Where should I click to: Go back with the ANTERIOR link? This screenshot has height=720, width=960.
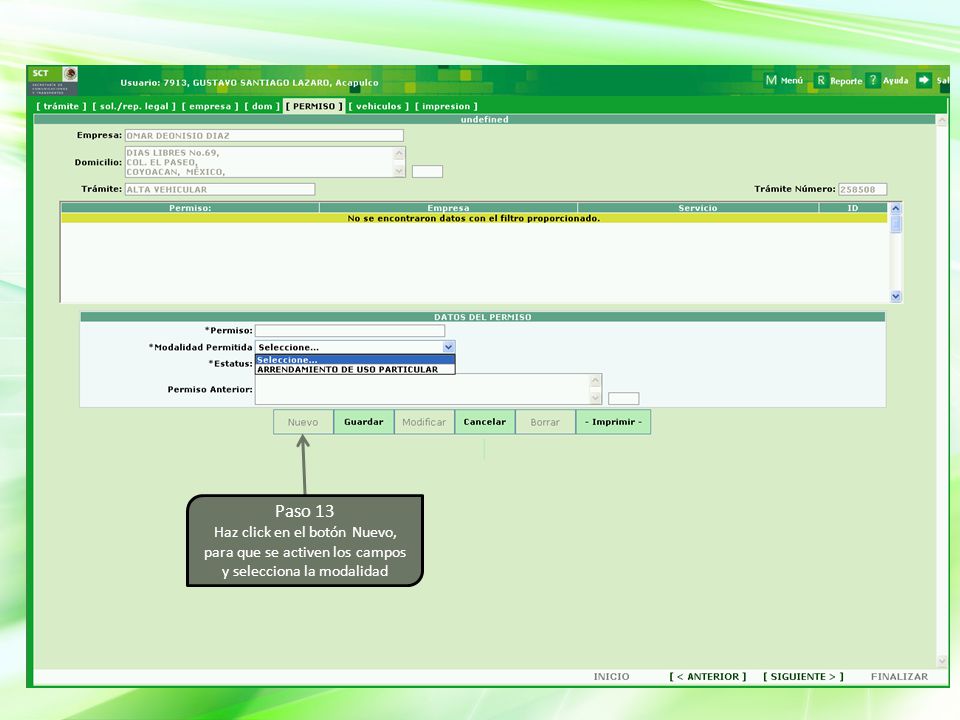pos(708,677)
